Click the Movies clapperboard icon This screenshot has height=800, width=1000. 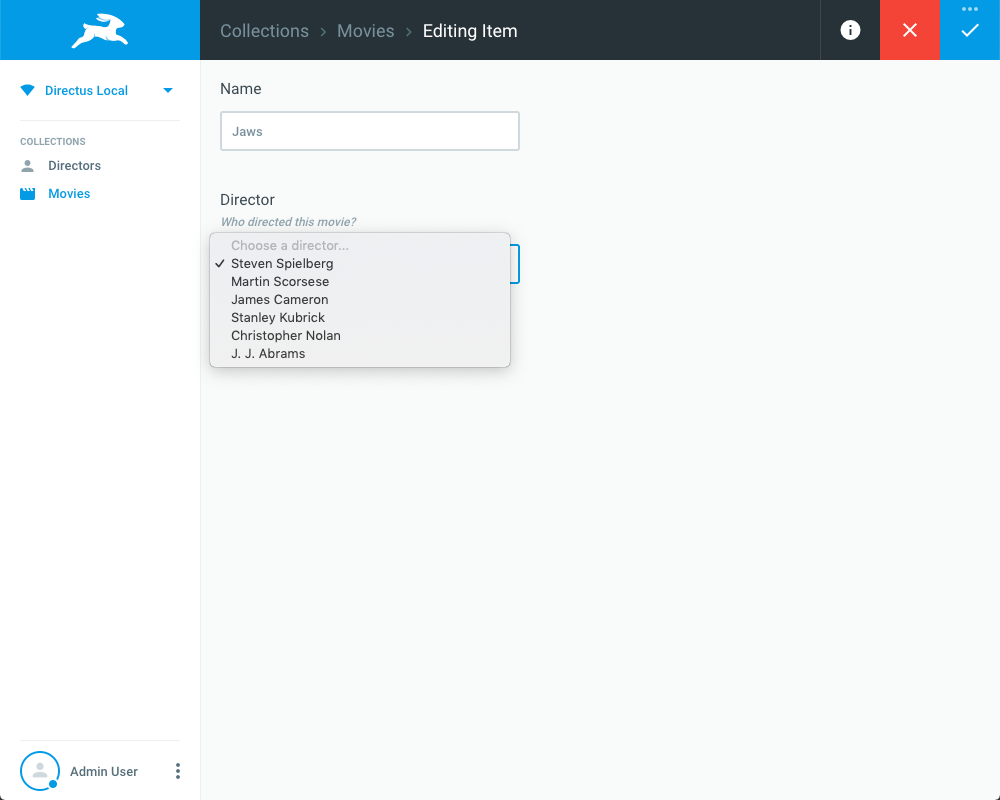(x=27, y=194)
